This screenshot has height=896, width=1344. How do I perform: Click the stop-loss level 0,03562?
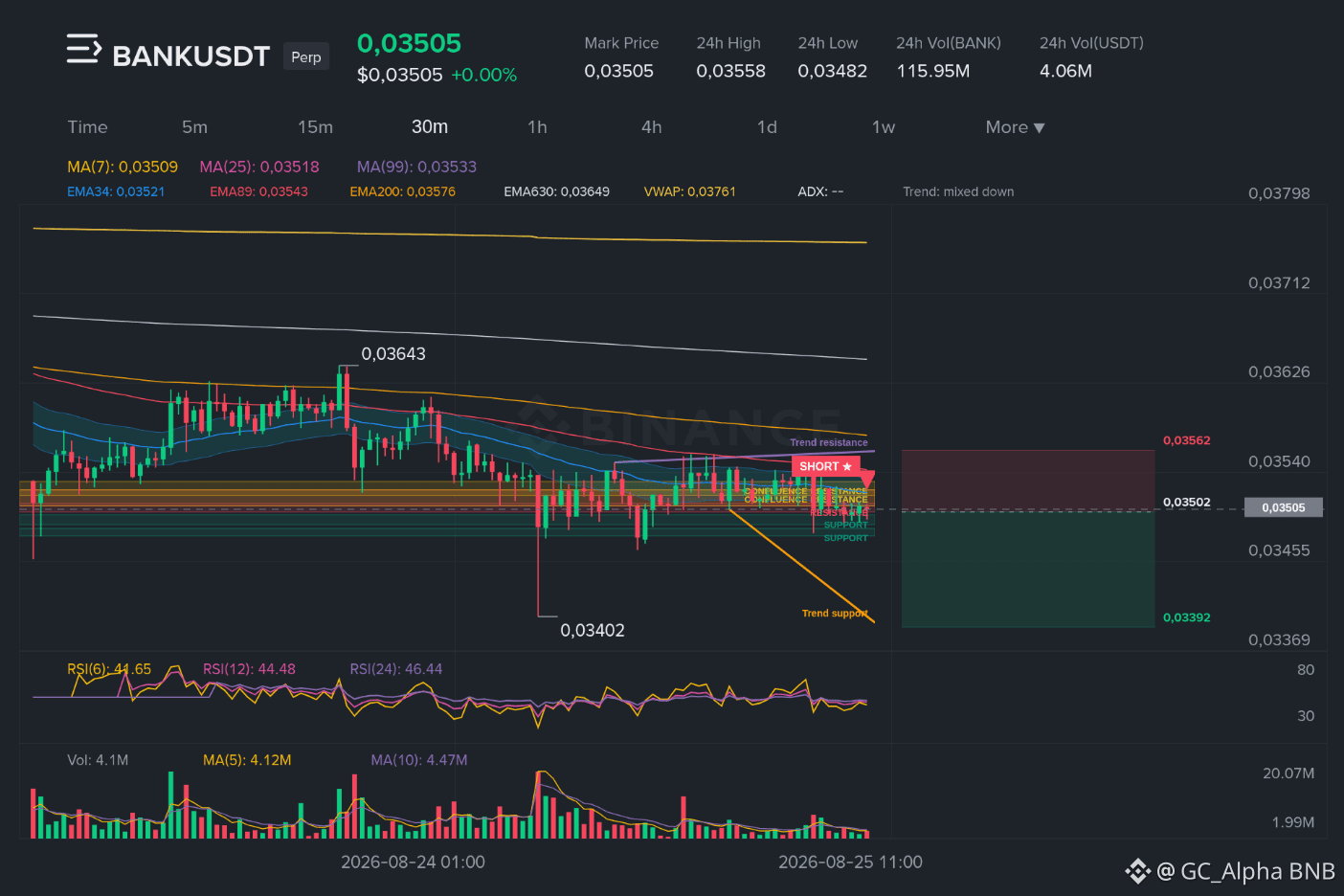(x=1187, y=440)
